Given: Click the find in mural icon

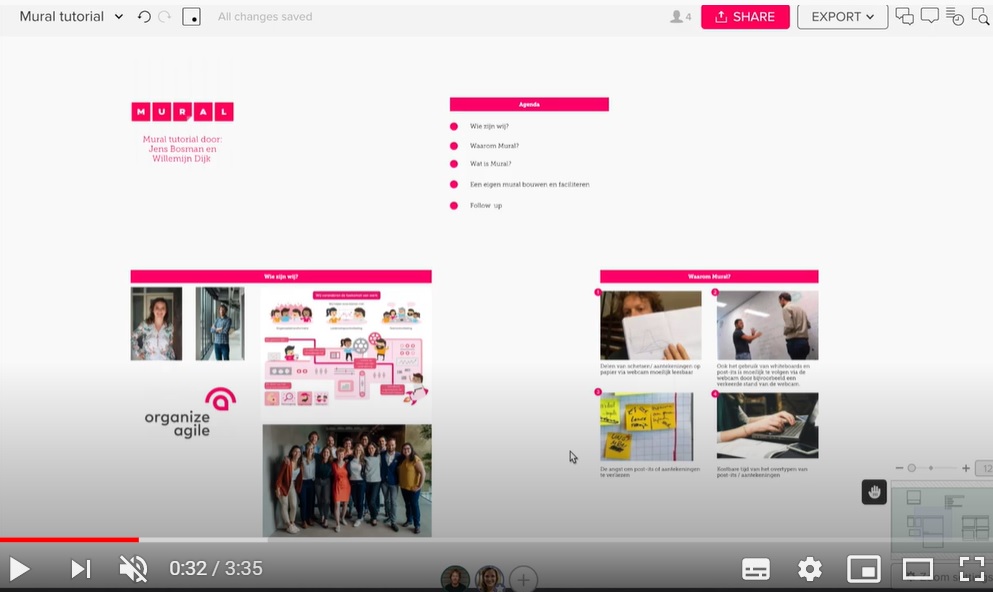Looking at the screenshot, I should pyautogui.click(x=980, y=16).
